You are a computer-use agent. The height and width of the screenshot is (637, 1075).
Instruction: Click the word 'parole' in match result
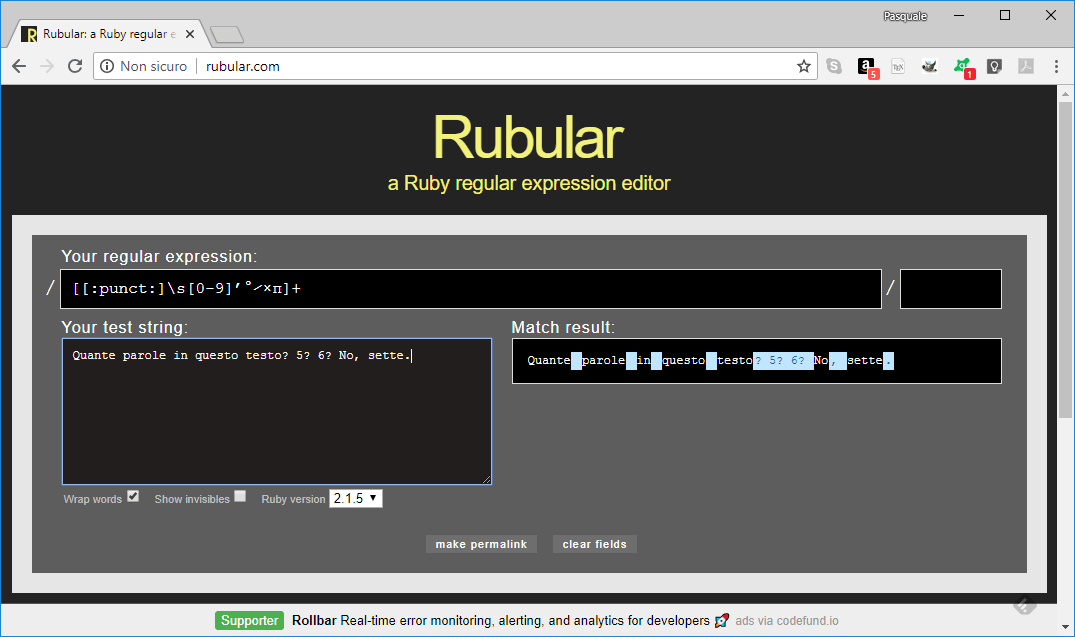[603, 360]
